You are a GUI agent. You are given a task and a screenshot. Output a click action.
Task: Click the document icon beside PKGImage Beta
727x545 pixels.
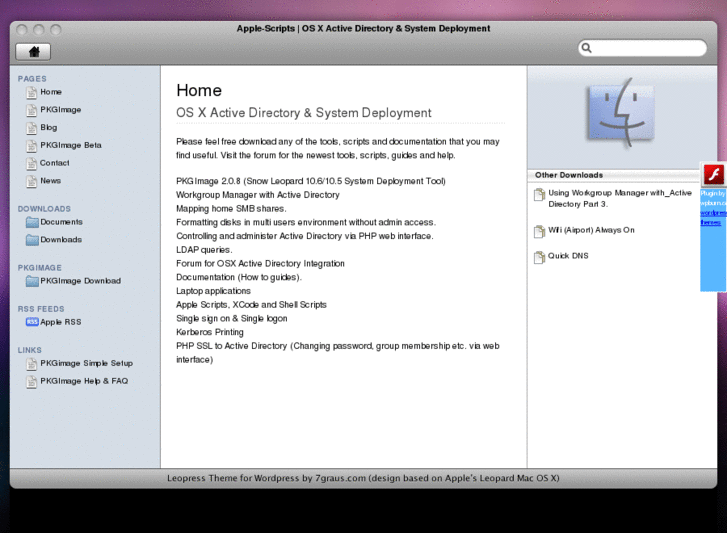(32, 146)
